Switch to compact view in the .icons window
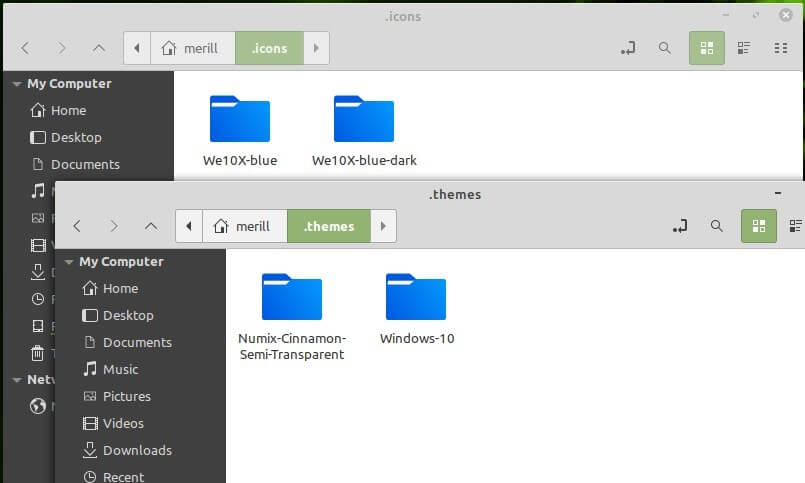Viewport: 805px width, 483px height. 781,48
